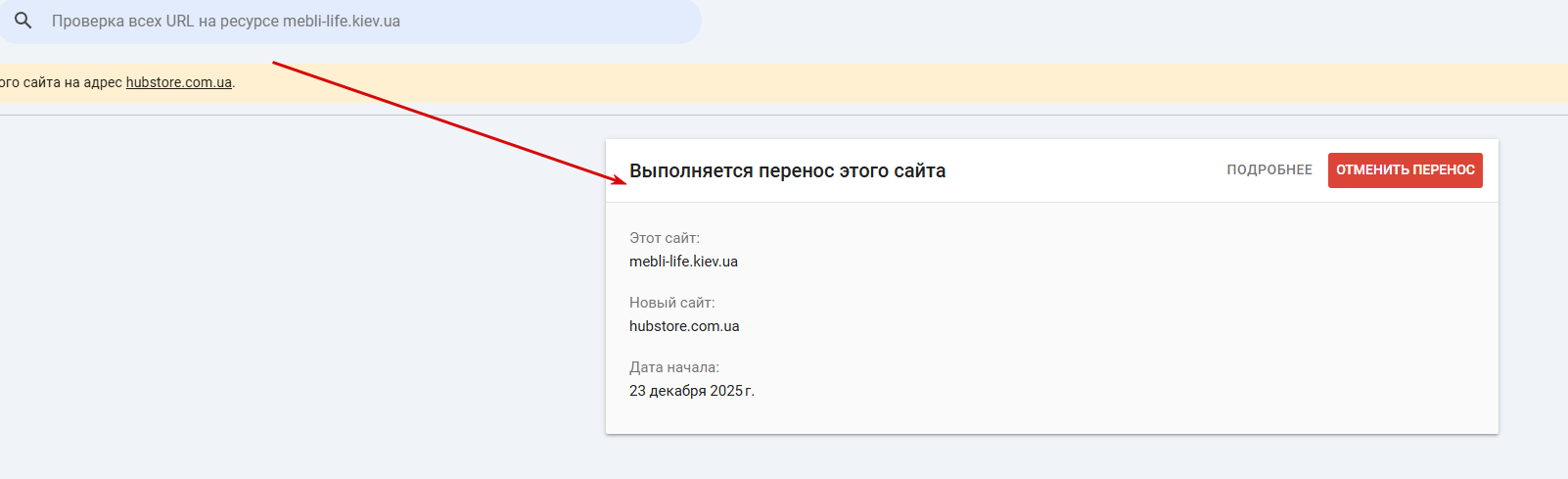Select the heading Выполняется перенос этого сайта
The width and height of the screenshot is (1568, 479).
click(788, 170)
